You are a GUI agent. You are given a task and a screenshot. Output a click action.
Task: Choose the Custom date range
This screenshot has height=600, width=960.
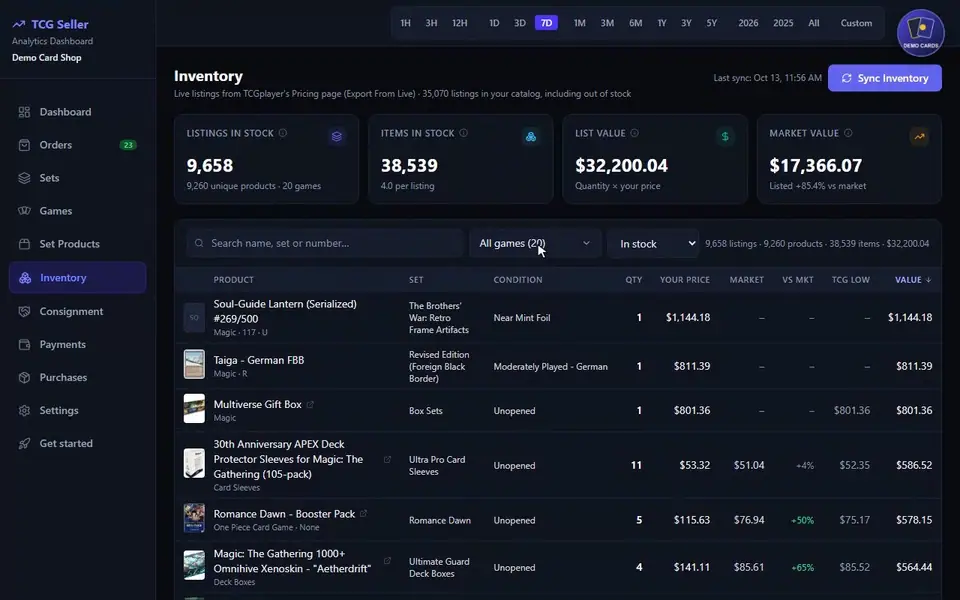point(856,23)
